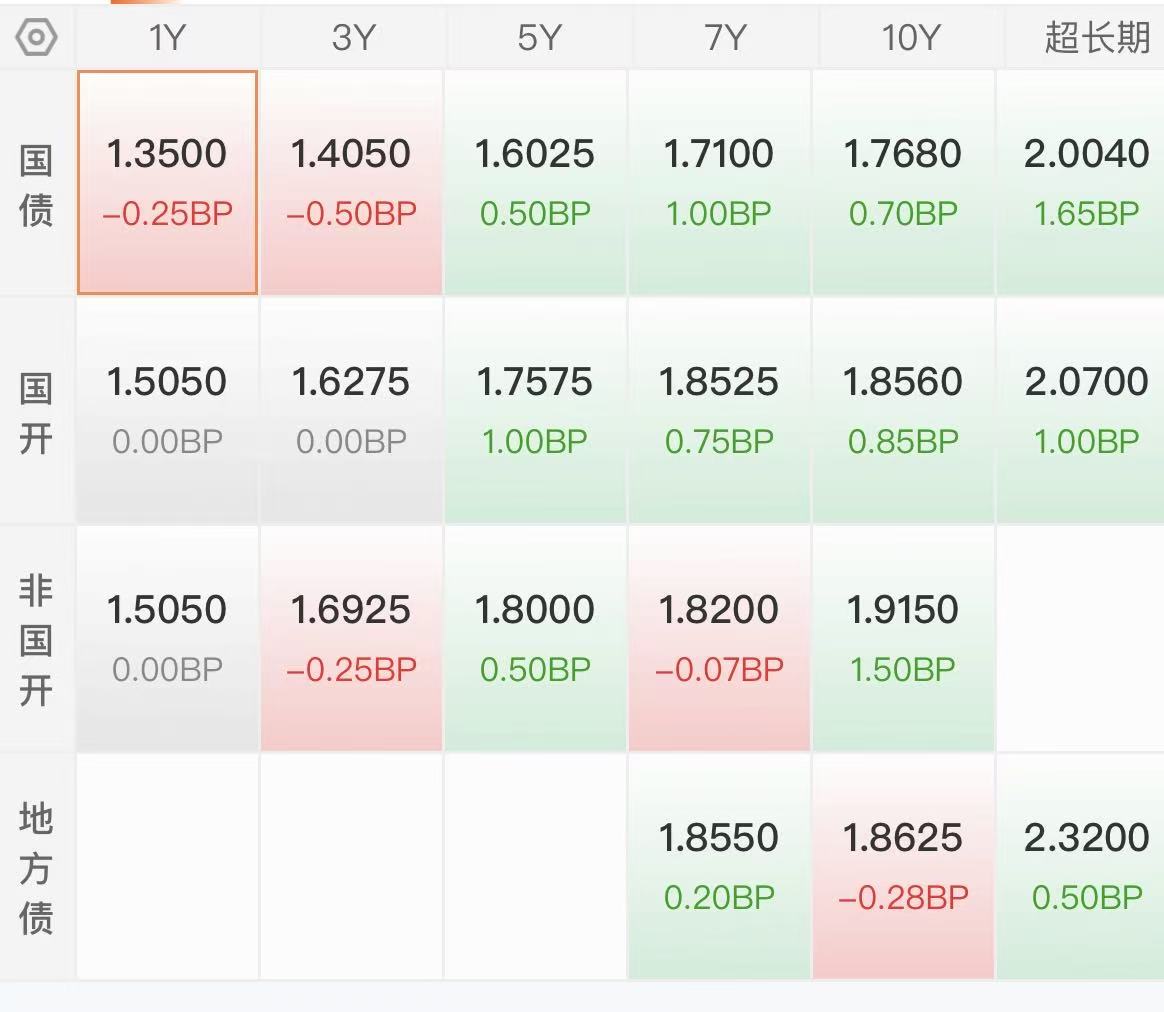Screen dimensions: 1164x1012
Task: Open the 国债 row label
Action: click(36, 184)
